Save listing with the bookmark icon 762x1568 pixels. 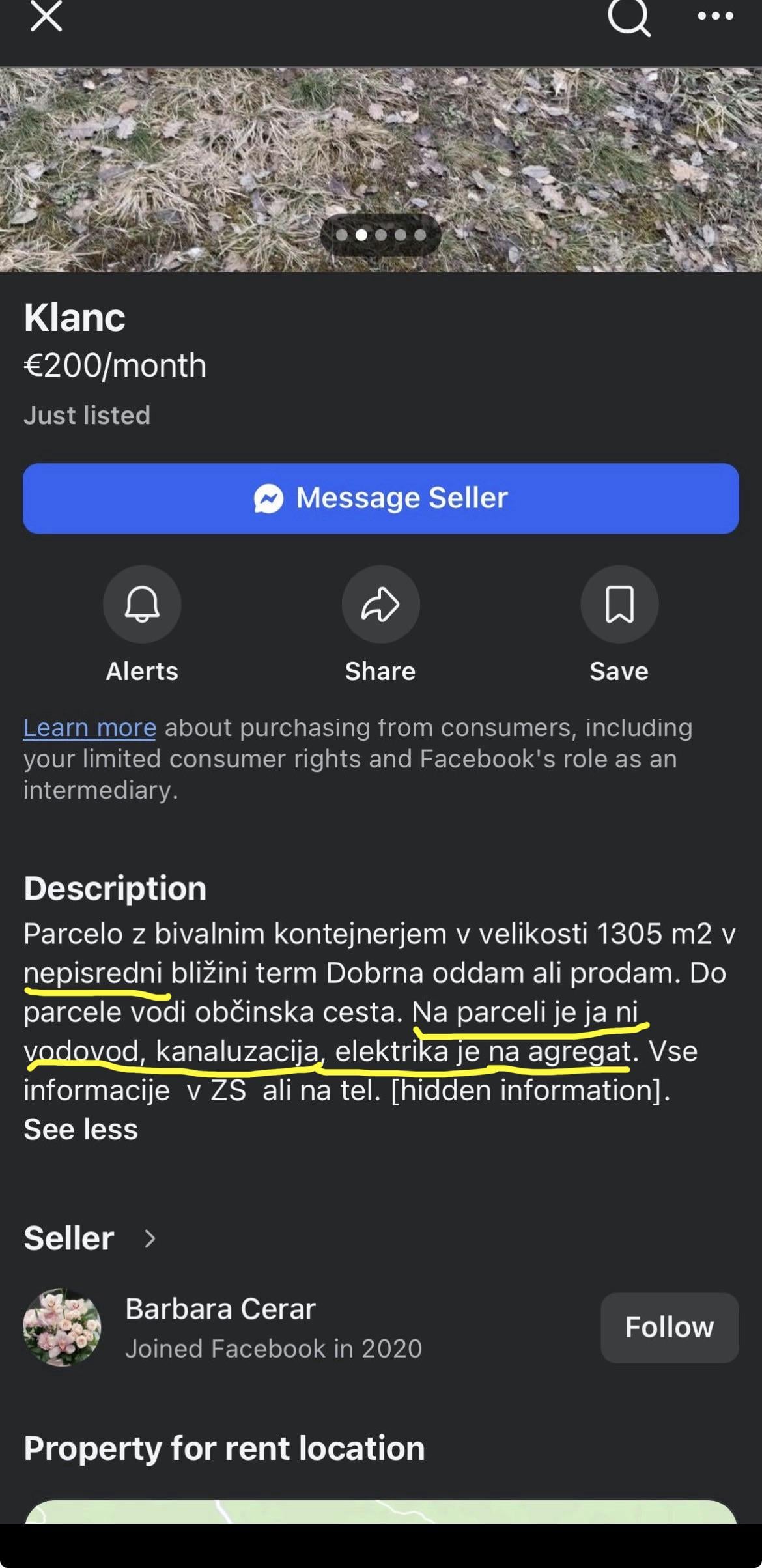click(x=619, y=604)
